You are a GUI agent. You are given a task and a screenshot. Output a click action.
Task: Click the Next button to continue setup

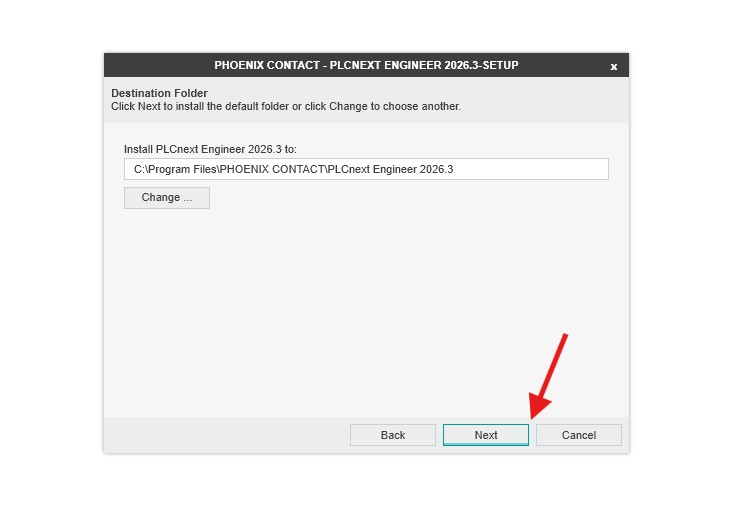(486, 435)
